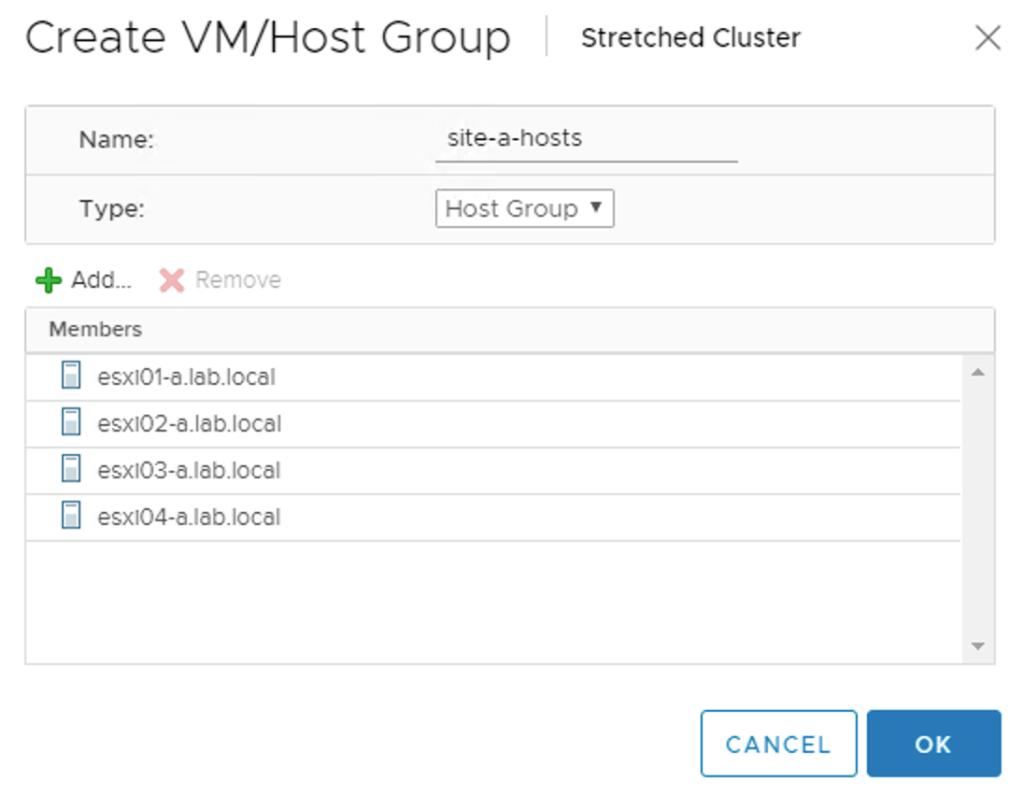The height and width of the screenshot is (796, 1024).
Task: Click the host icon beside esxi02-a.lab.local
Action: (70, 422)
